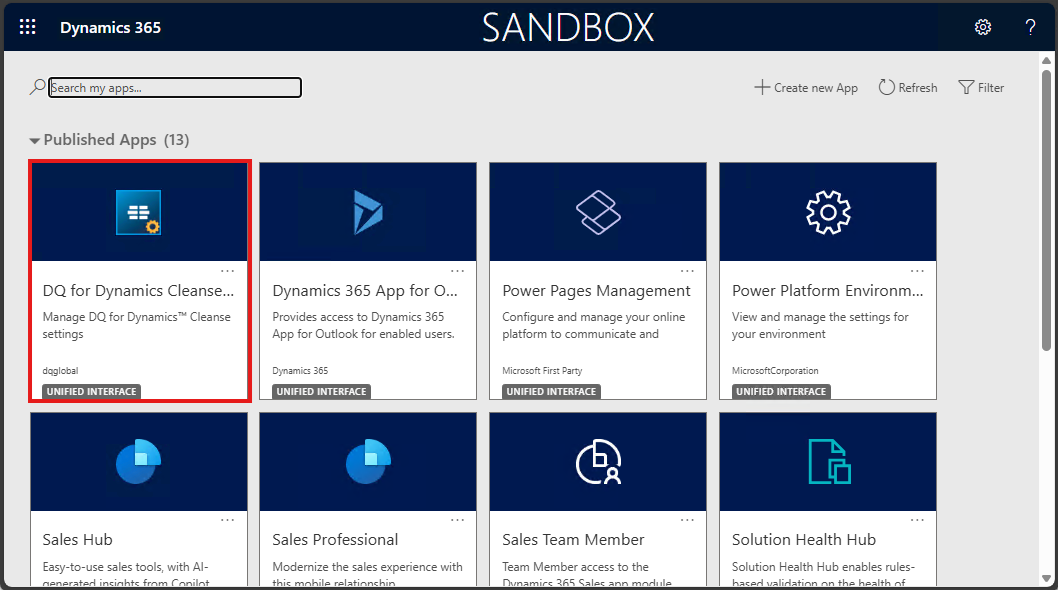
Task: Click the scrollbar up arrow
Action: [1047, 61]
